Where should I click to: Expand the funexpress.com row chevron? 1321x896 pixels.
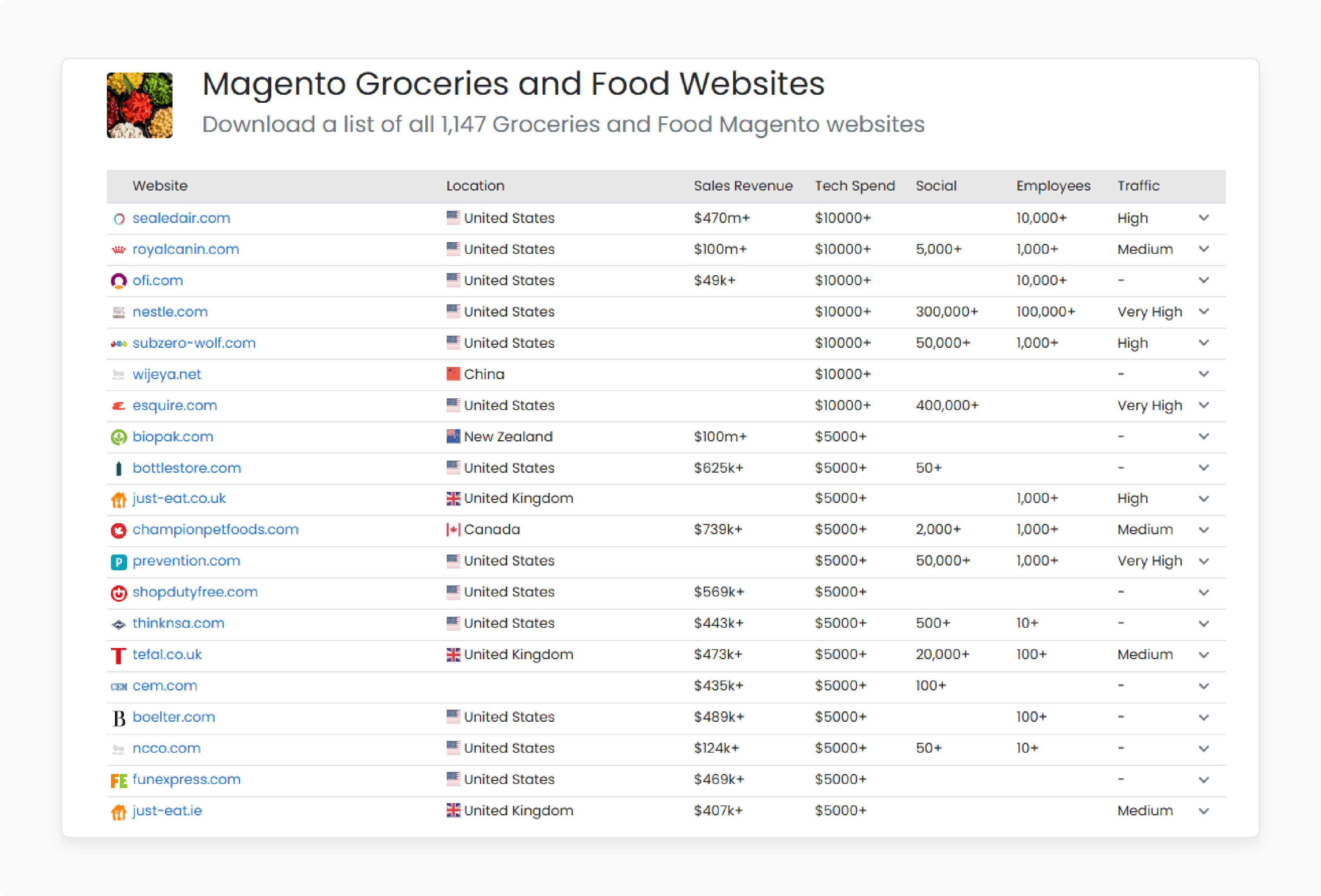click(x=1204, y=780)
